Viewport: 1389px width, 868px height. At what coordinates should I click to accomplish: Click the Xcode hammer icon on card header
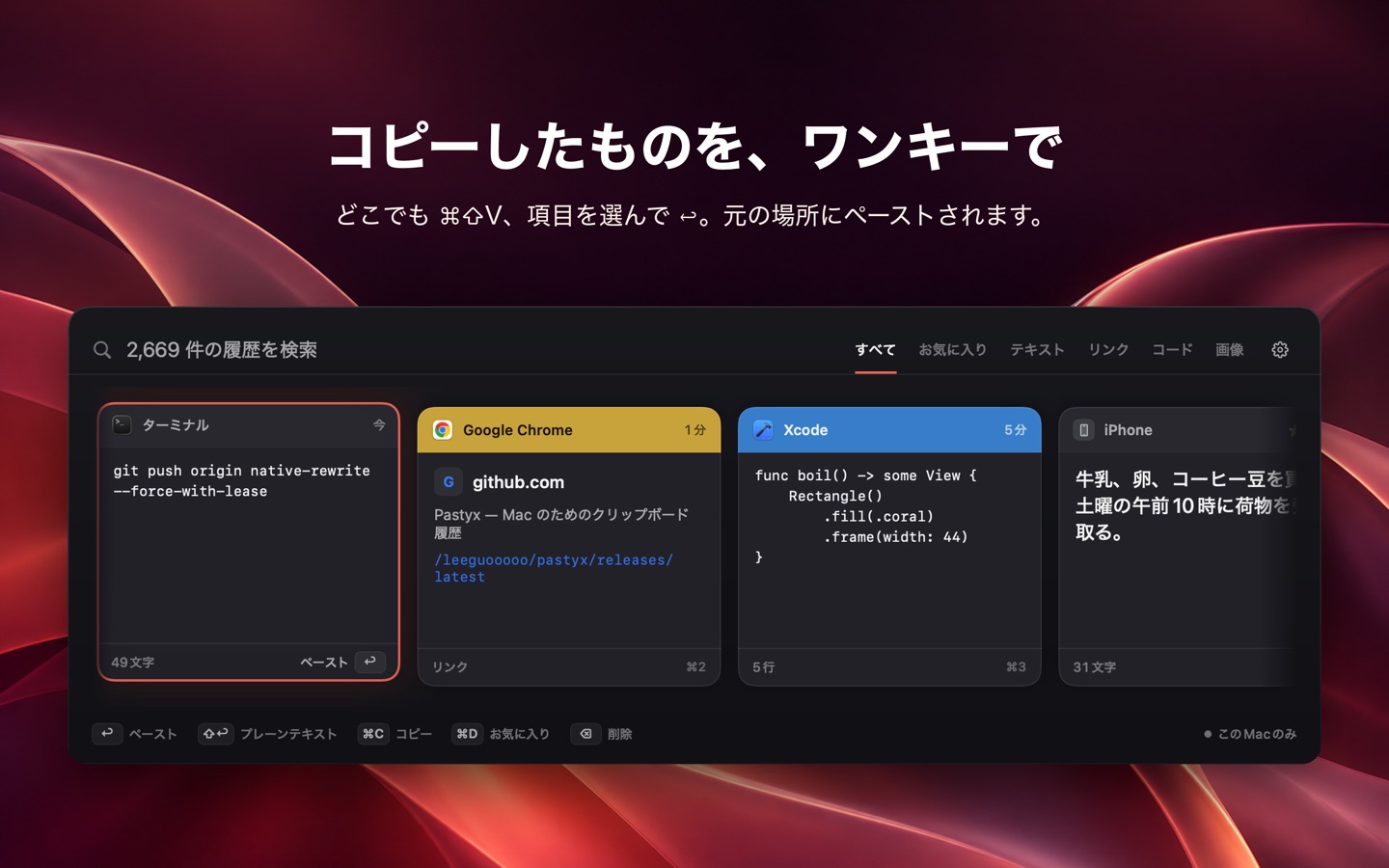pyautogui.click(x=763, y=430)
